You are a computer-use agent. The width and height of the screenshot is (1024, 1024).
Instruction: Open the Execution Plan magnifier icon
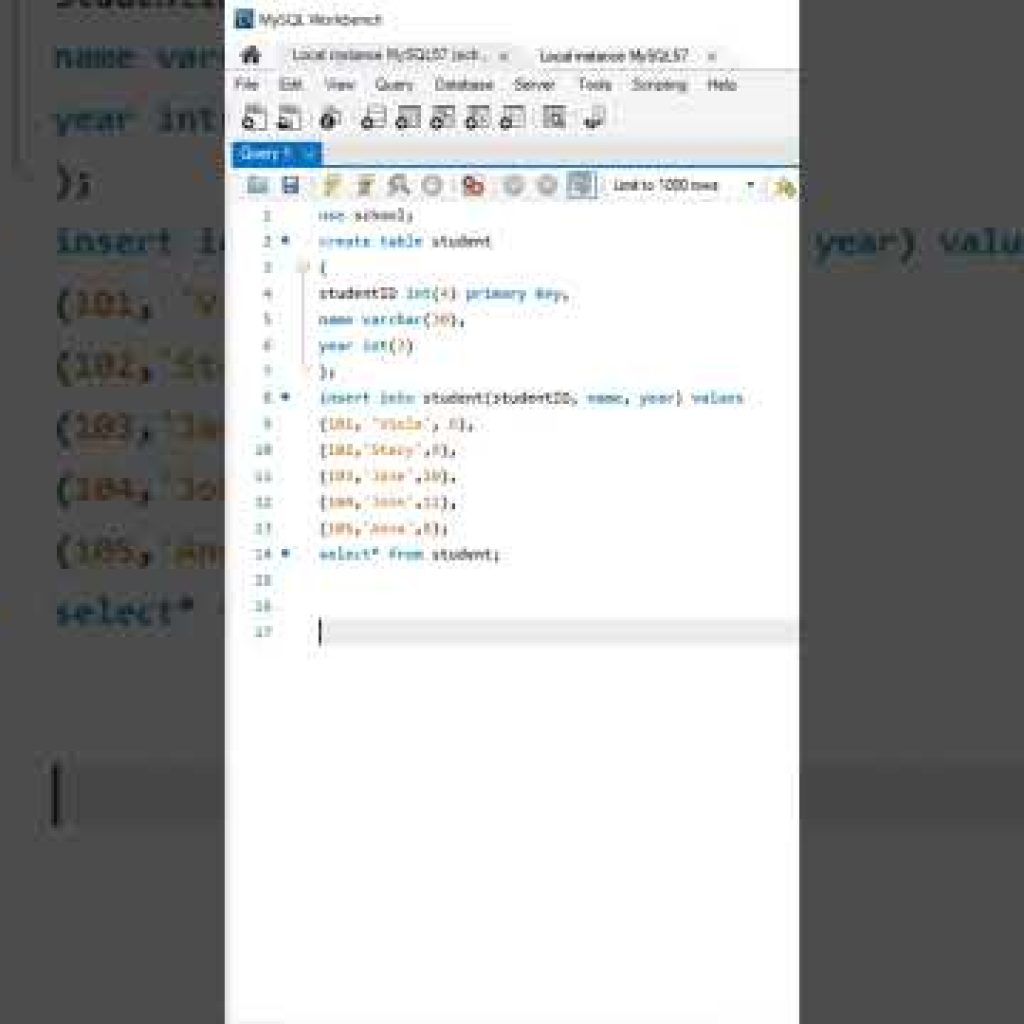tap(399, 185)
